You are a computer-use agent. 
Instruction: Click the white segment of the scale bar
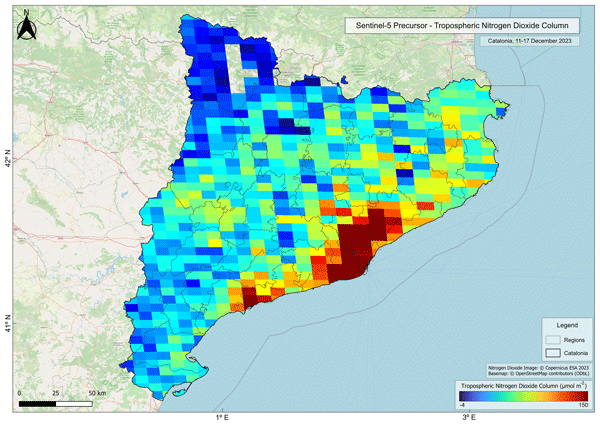pyautogui.click(x=76, y=403)
